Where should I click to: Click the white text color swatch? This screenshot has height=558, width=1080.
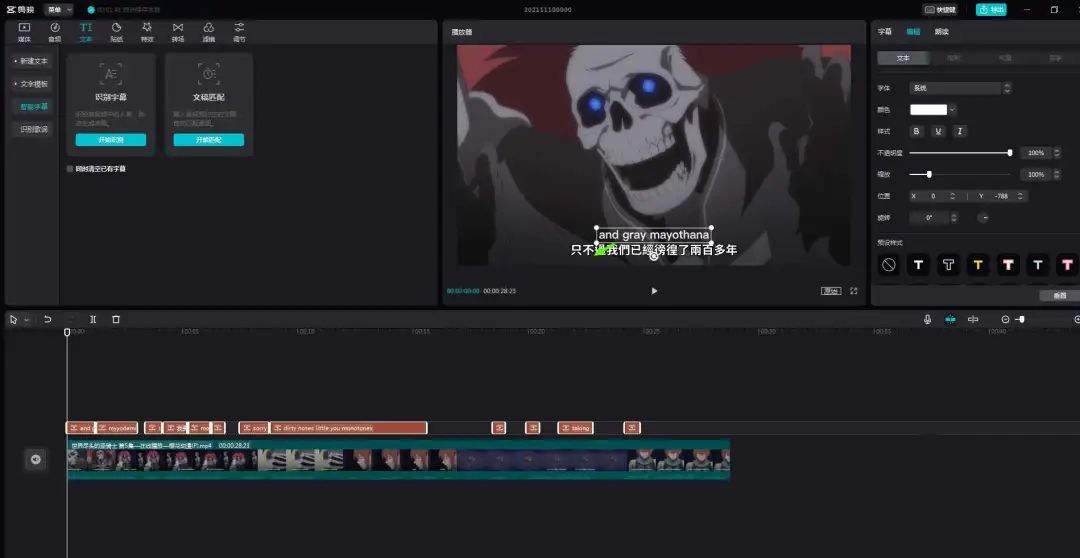click(928, 110)
